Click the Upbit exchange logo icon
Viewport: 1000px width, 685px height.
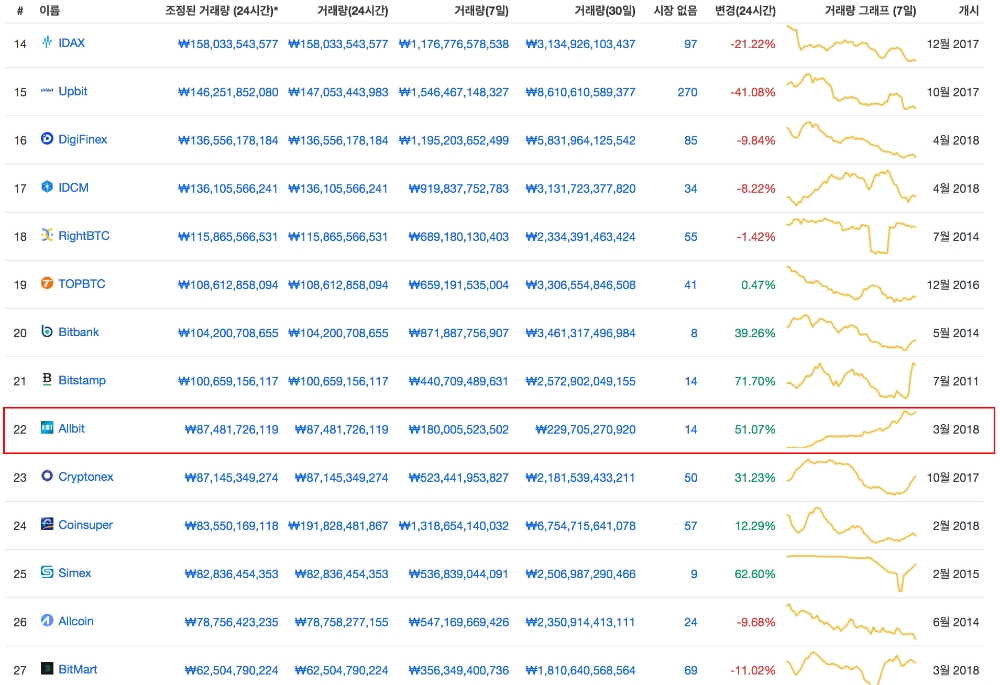(47, 91)
